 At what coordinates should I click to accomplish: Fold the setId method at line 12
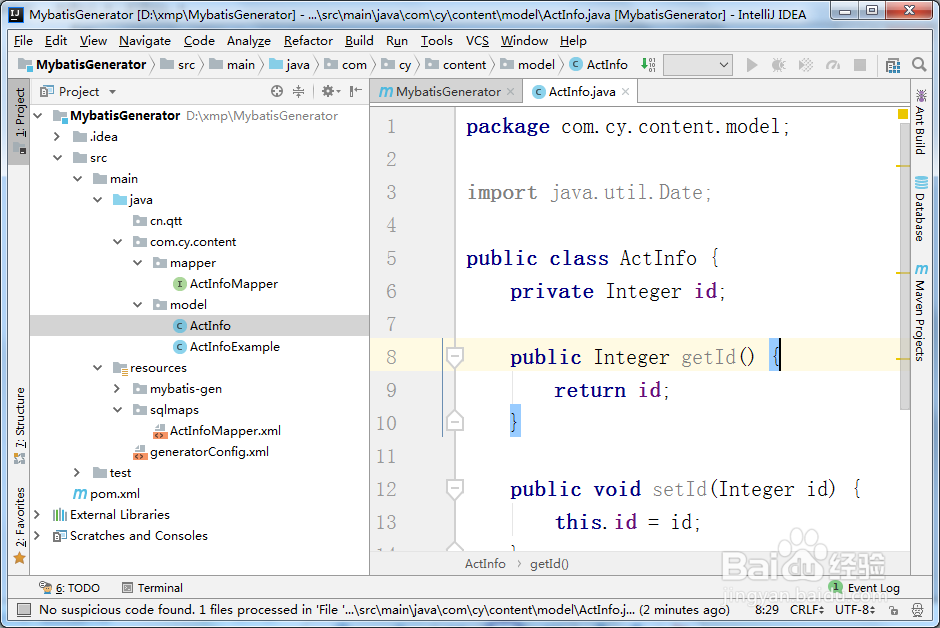click(454, 490)
